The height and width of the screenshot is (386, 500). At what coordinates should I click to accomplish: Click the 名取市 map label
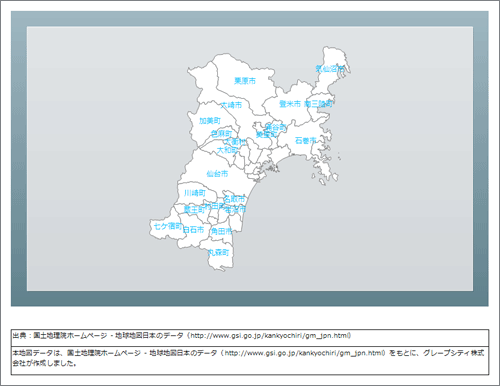[234, 199]
